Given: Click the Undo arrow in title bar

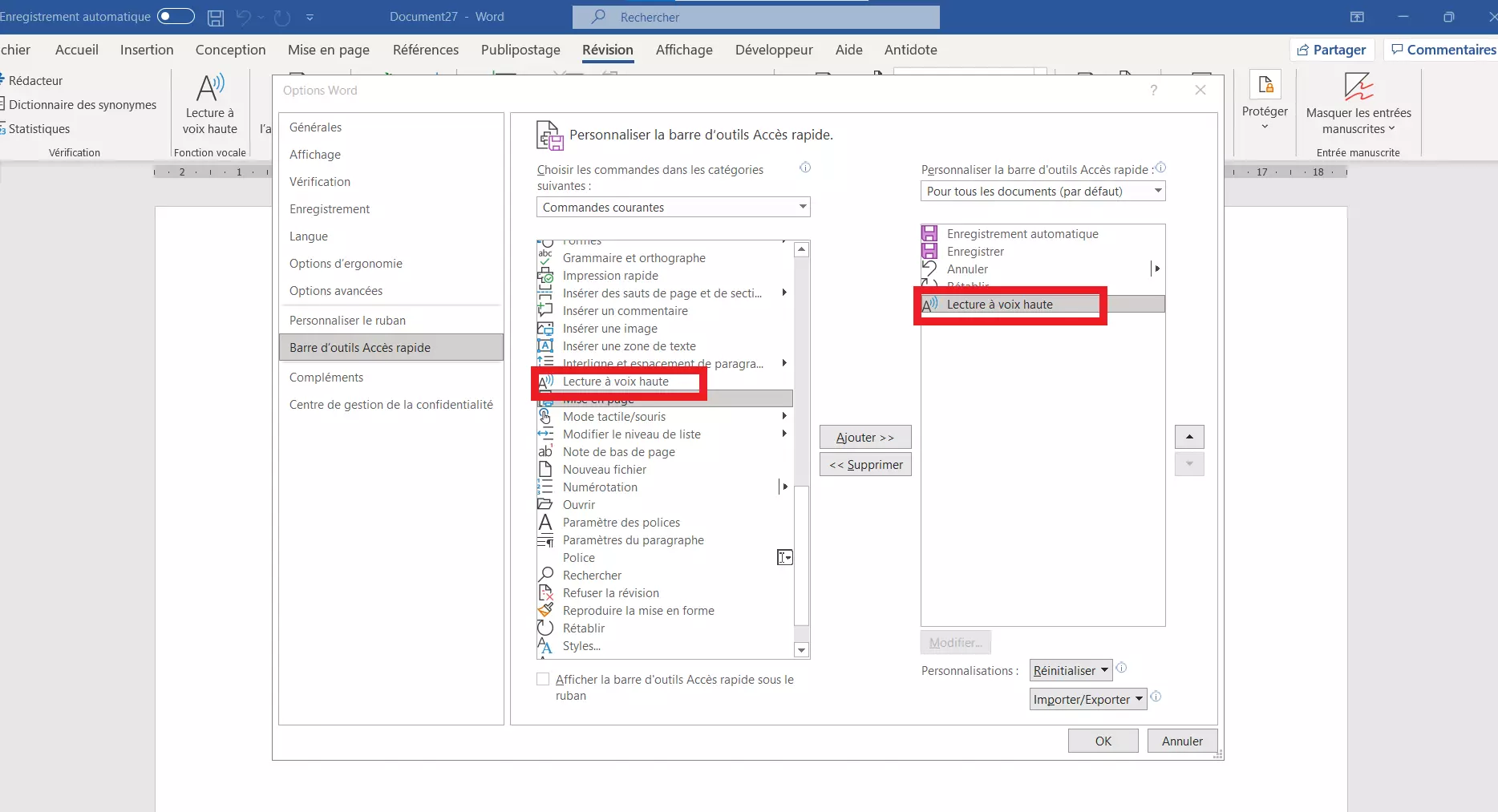Looking at the screenshot, I should point(244,17).
